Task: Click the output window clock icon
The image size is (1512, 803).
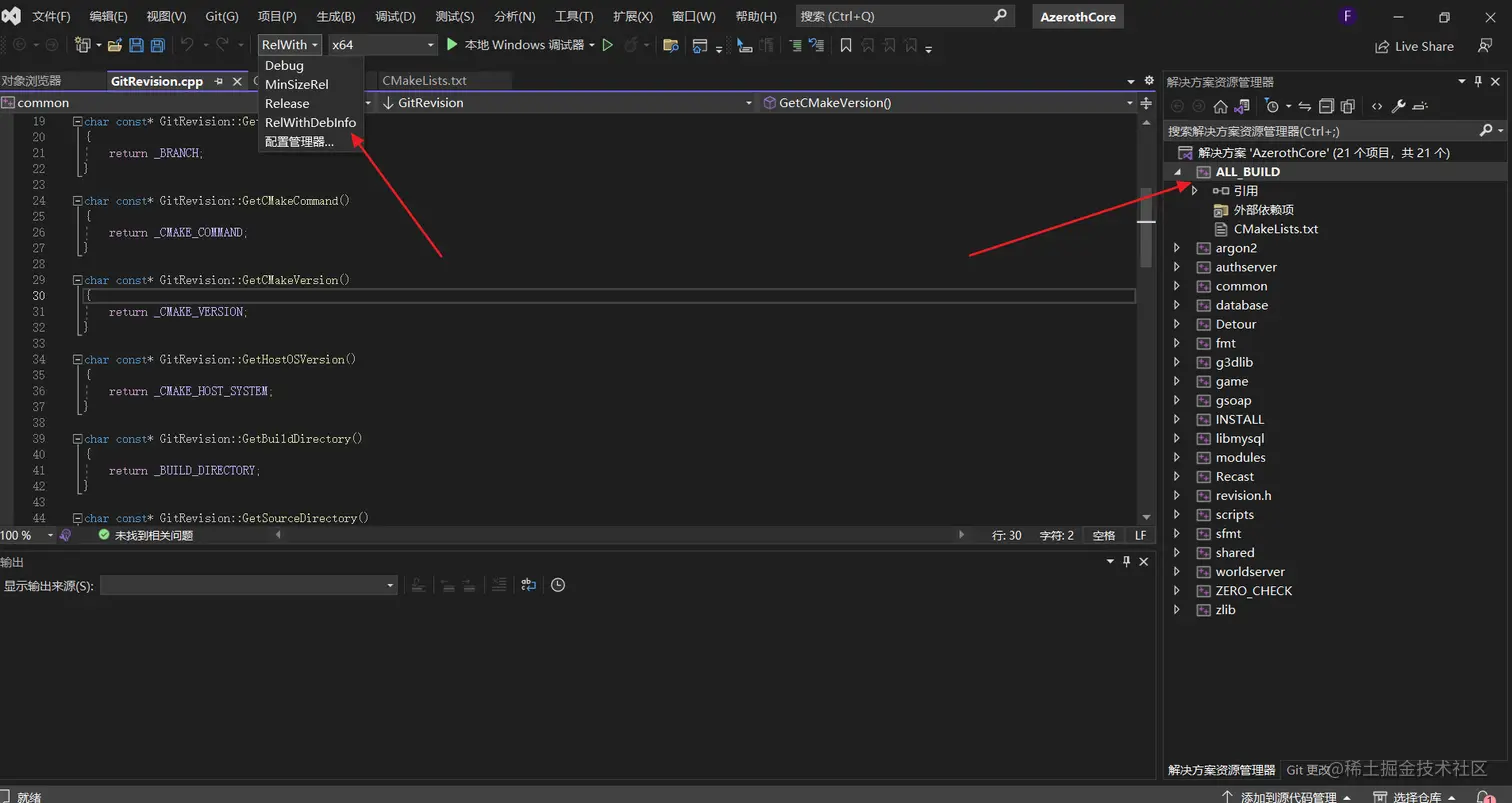Action: tap(558, 585)
